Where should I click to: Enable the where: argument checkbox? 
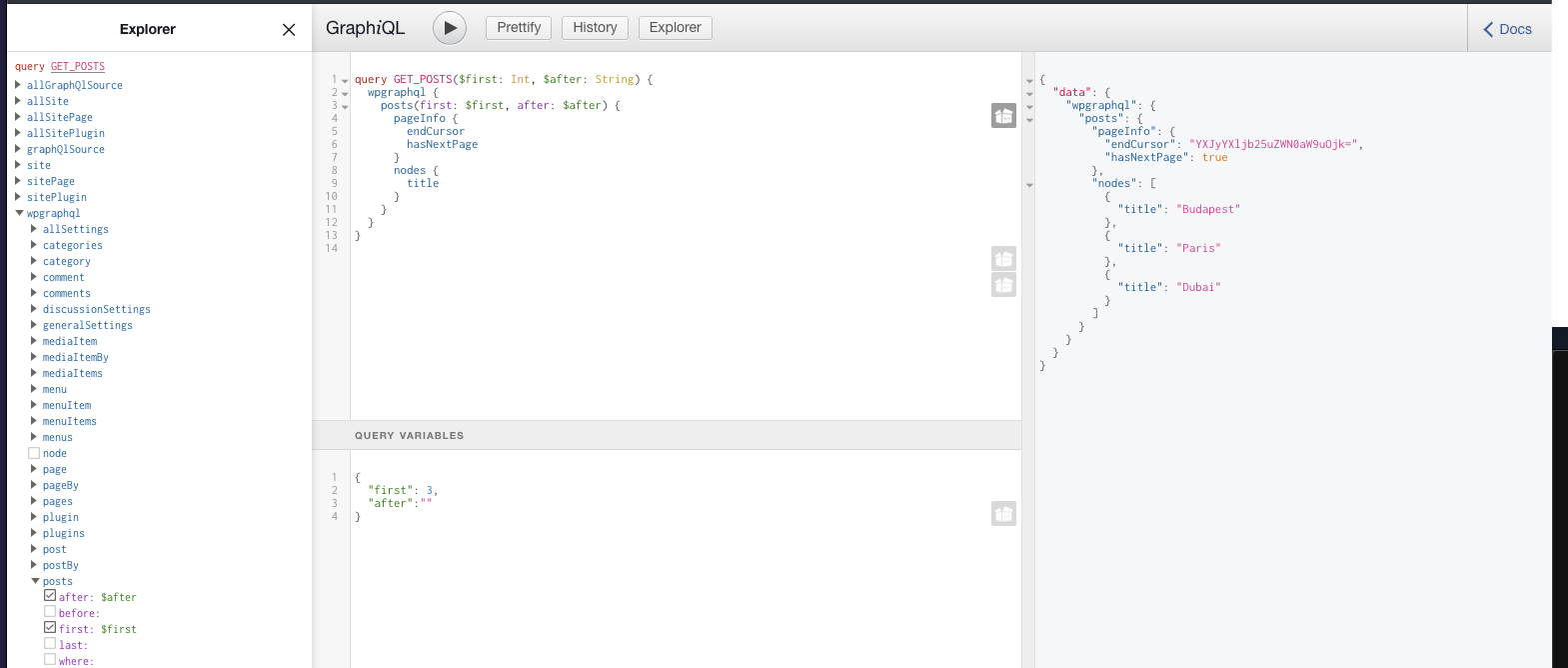[x=50, y=660]
